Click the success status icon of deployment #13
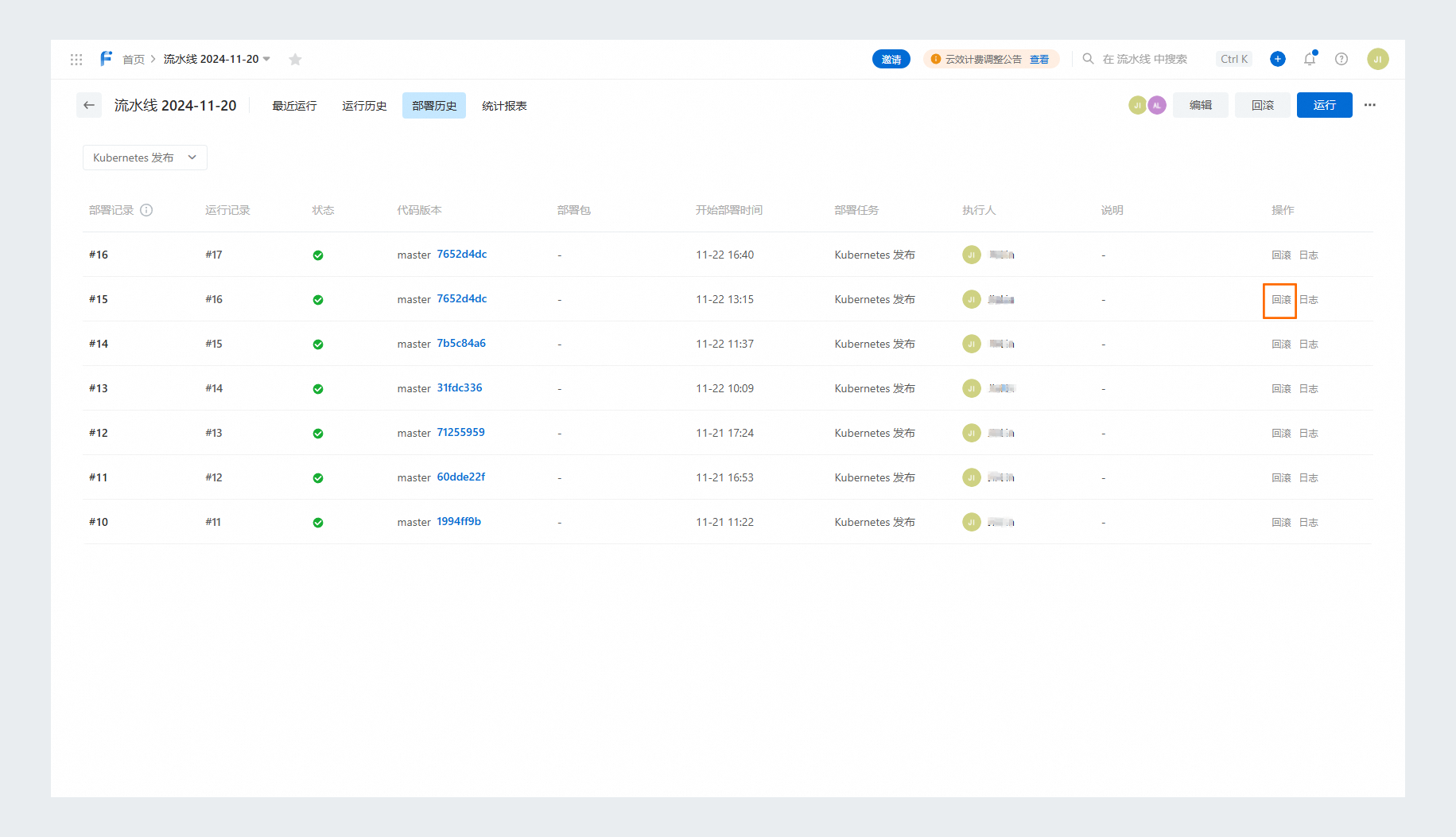 pos(318,389)
